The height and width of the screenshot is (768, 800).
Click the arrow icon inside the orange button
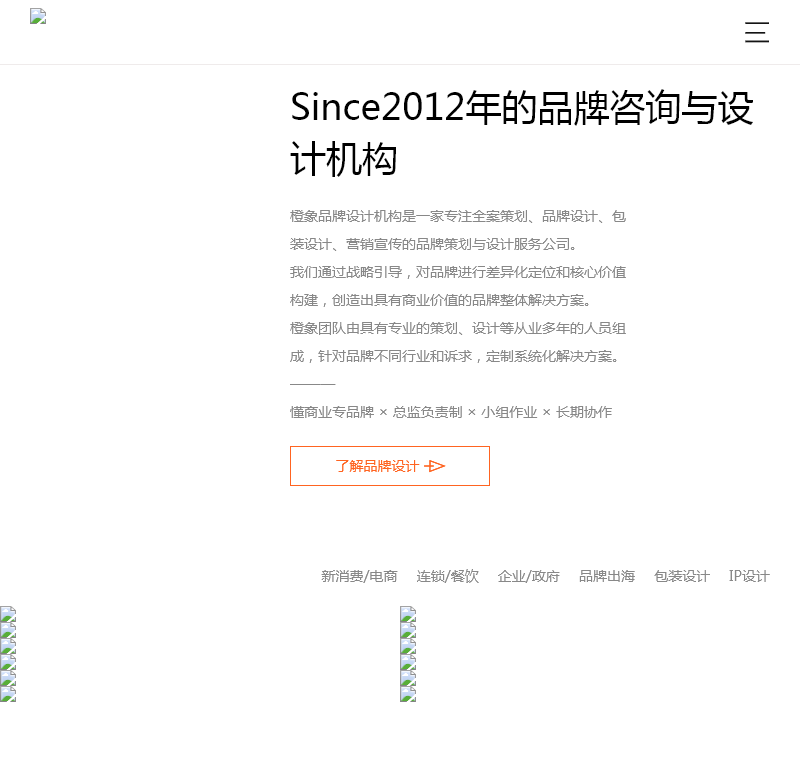(x=434, y=466)
